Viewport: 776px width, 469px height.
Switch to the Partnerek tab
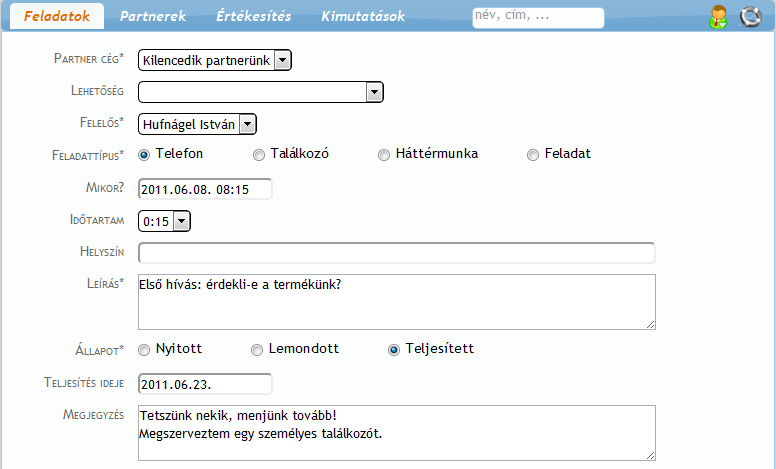[153, 16]
